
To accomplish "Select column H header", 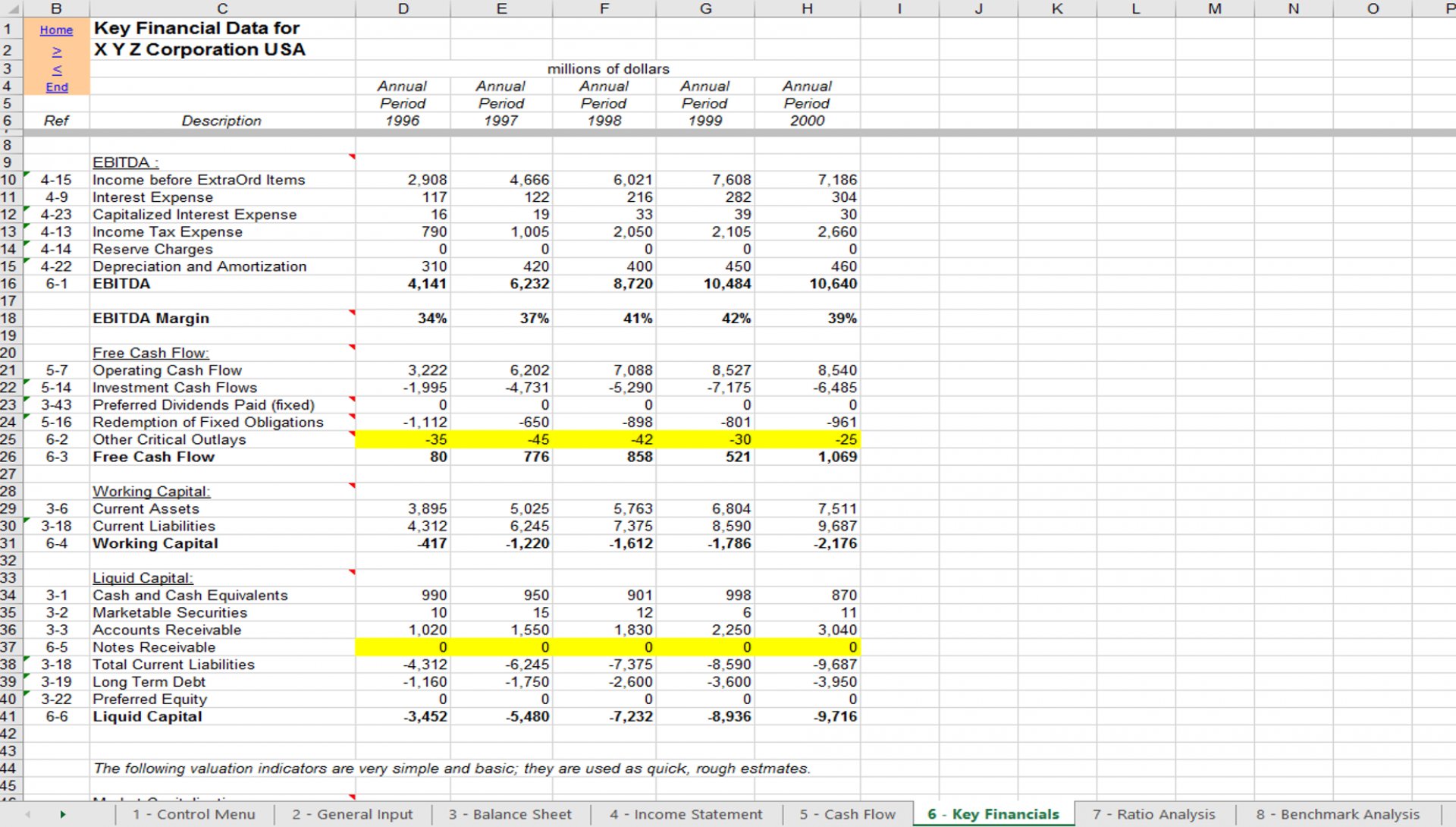I will coord(807,8).
